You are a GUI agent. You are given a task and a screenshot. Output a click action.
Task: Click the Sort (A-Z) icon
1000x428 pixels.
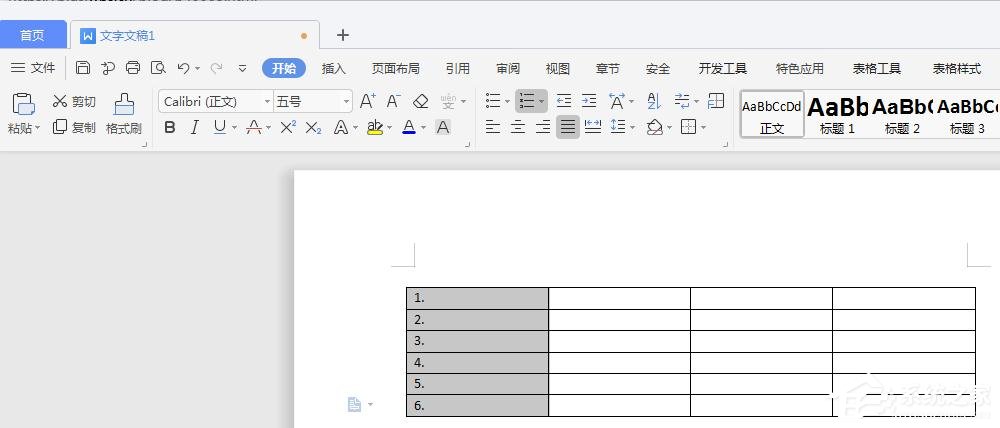(x=654, y=101)
